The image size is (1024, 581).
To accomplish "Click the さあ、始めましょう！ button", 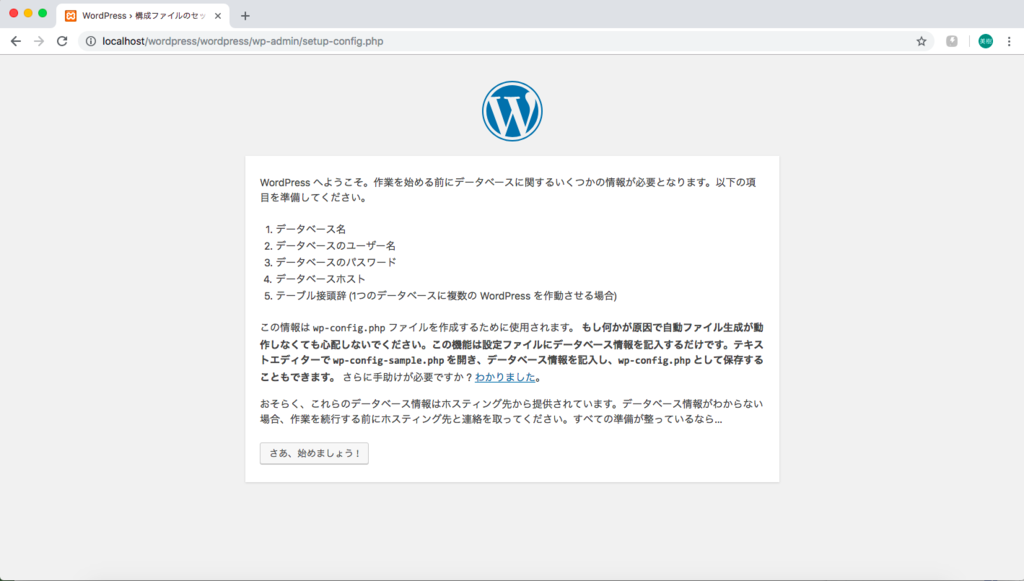I will (313, 453).
